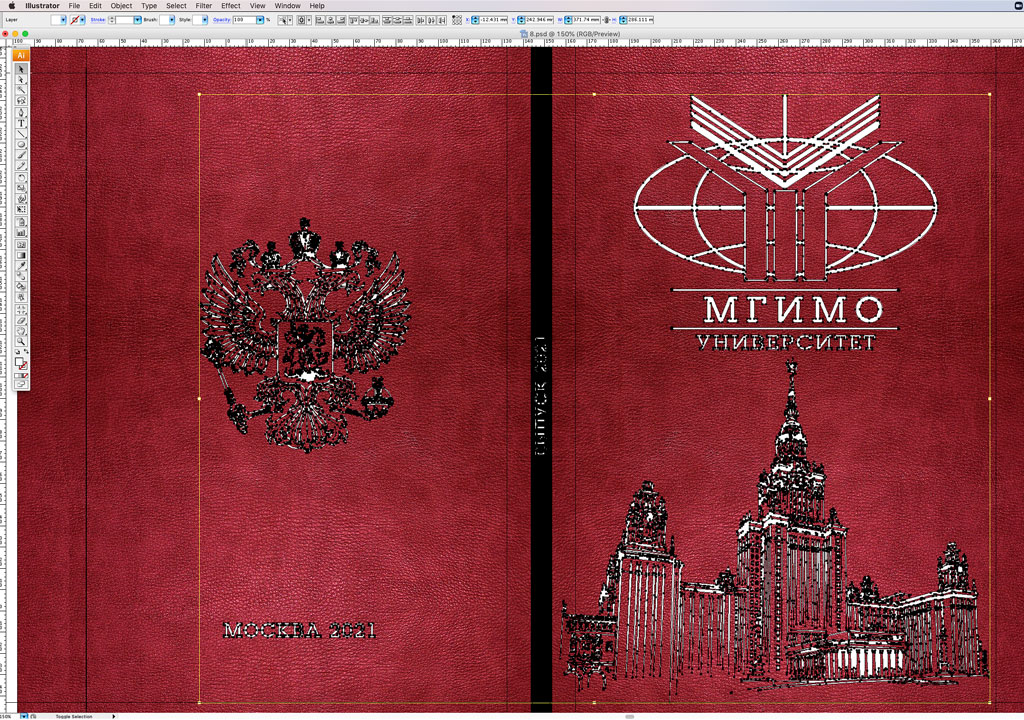Screen dimensions: 1024x720
Task: Open the Object menu
Action: pos(121,5)
